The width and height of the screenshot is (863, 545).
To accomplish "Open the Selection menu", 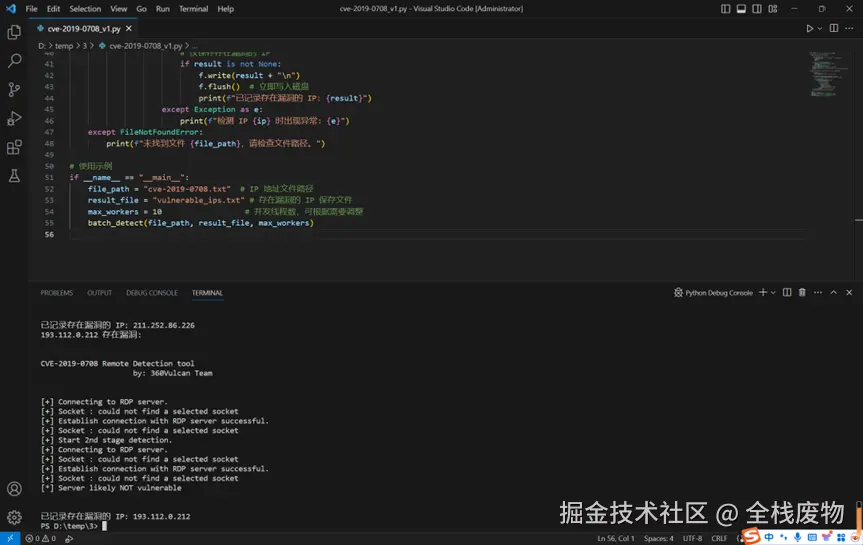I will point(85,9).
